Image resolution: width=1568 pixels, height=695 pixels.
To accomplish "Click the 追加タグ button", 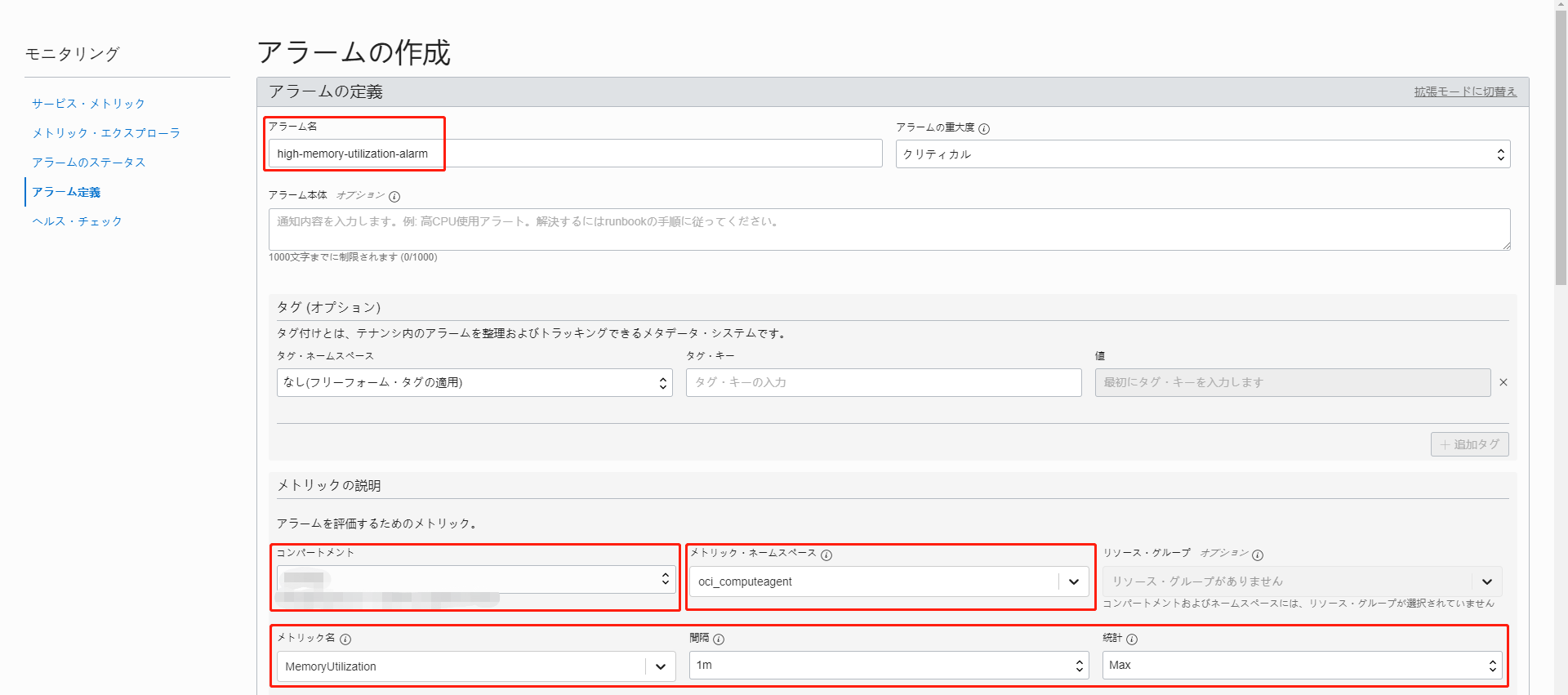I will click(x=1469, y=444).
